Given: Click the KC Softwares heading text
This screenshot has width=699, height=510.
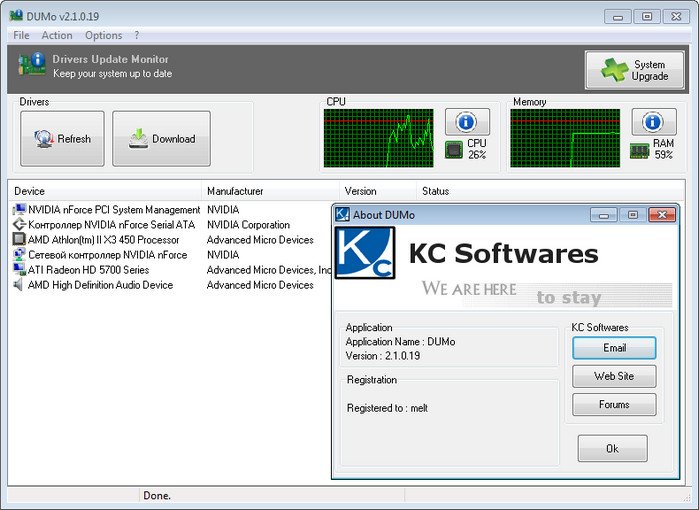Looking at the screenshot, I should (503, 253).
